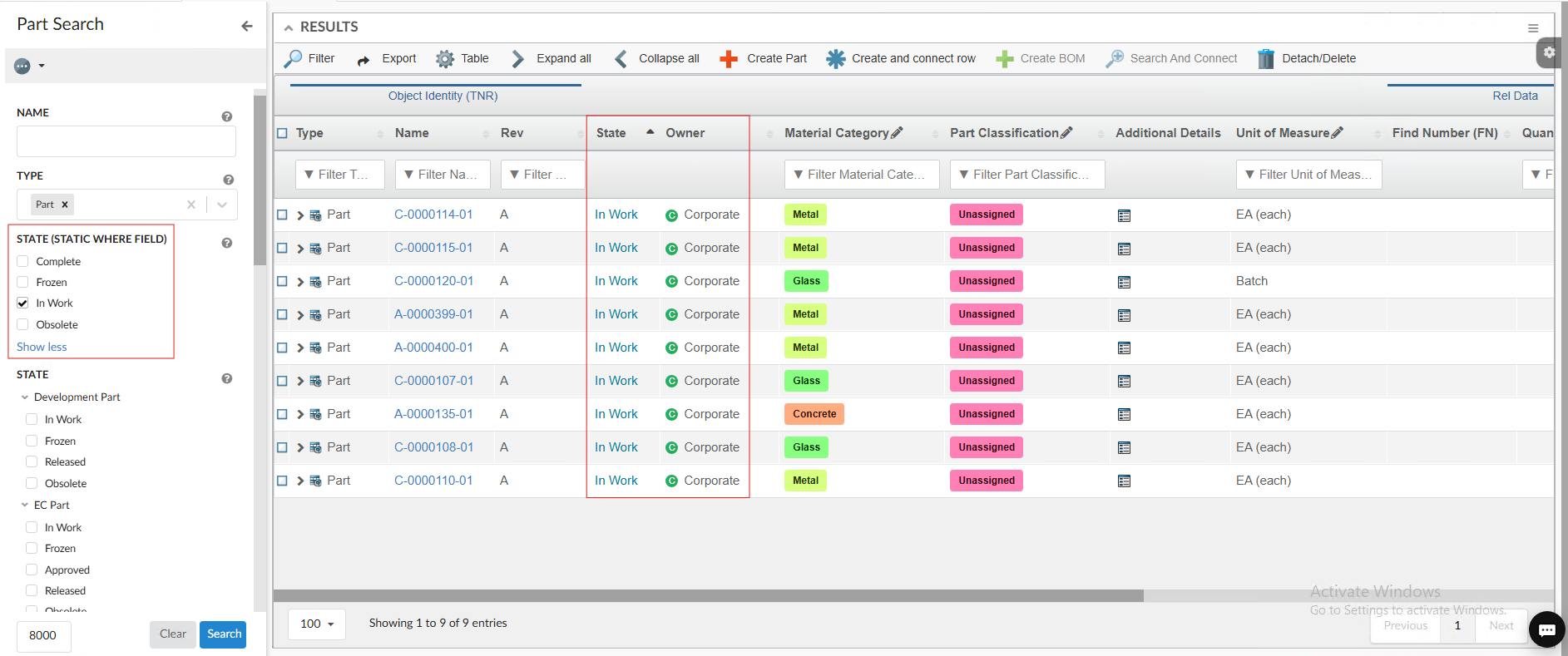Collapse the Development Part state group
1568x656 pixels.
tap(25, 397)
